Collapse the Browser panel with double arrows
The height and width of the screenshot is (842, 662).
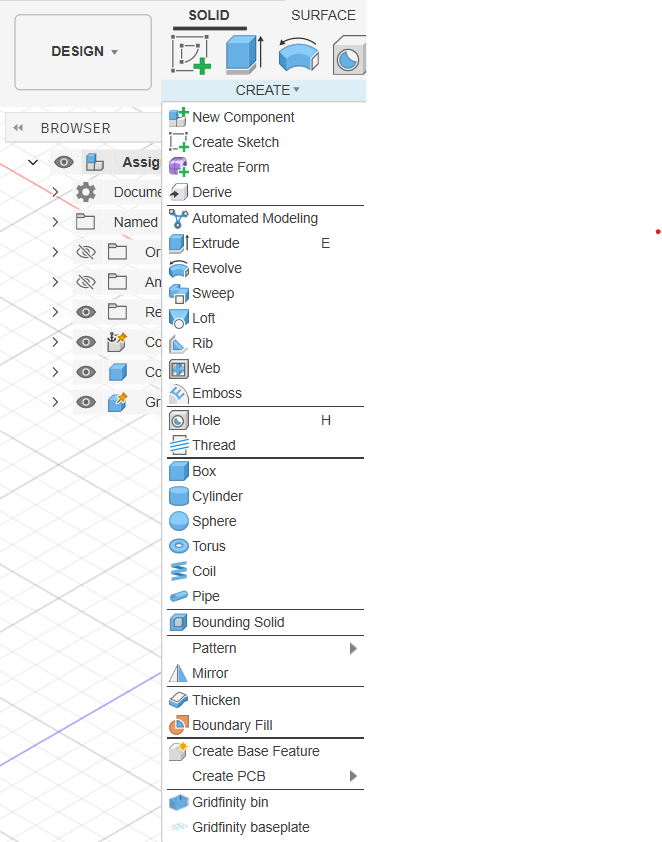18,128
